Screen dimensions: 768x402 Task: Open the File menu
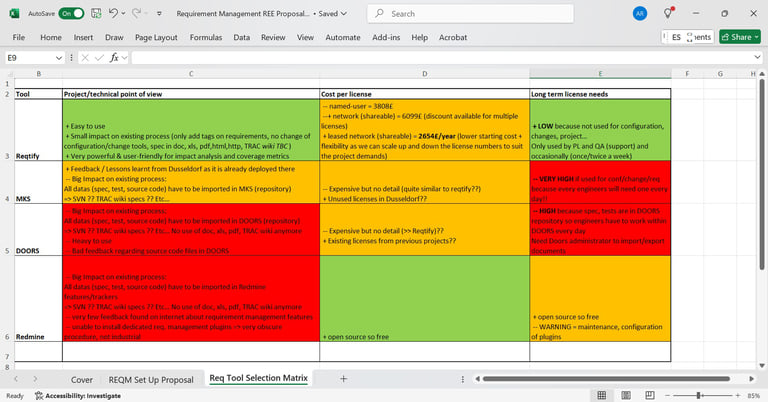click(x=19, y=37)
